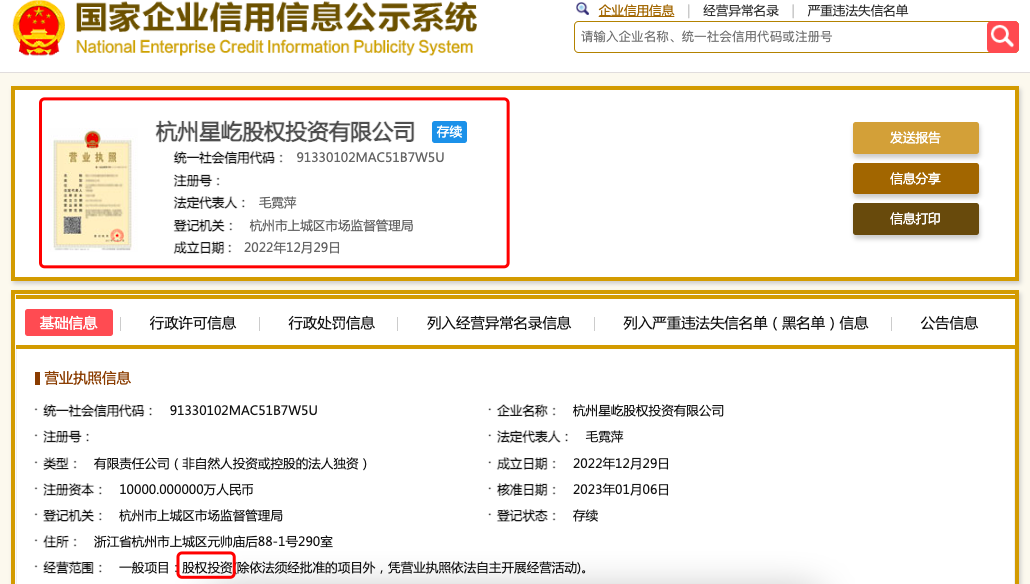
Task: Click the 信息分享 button
Action: (x=916, y=179)
